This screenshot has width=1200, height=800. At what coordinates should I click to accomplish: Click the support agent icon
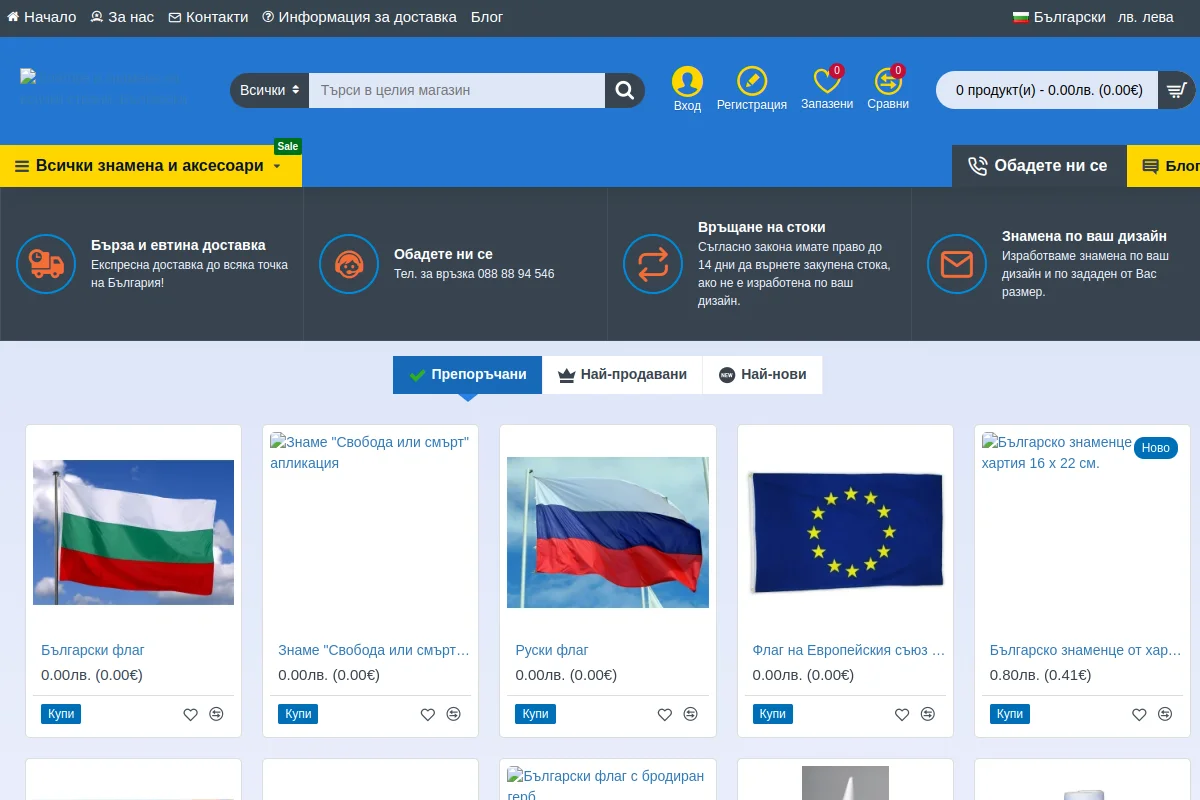click(349, 264)
